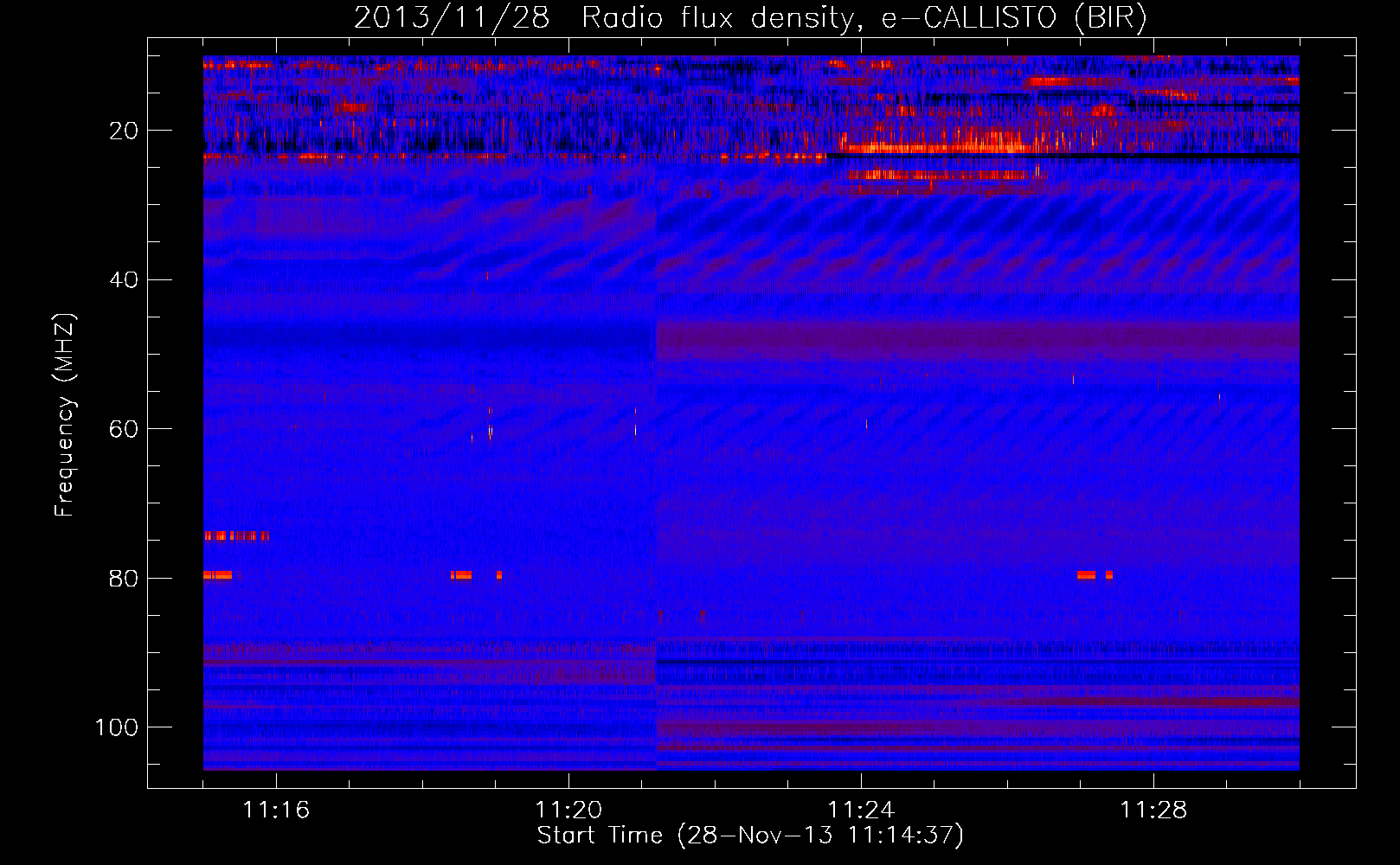Click the 11:20 time tick label
This screenshot has width=1400, height=865.
click(568, 810)
